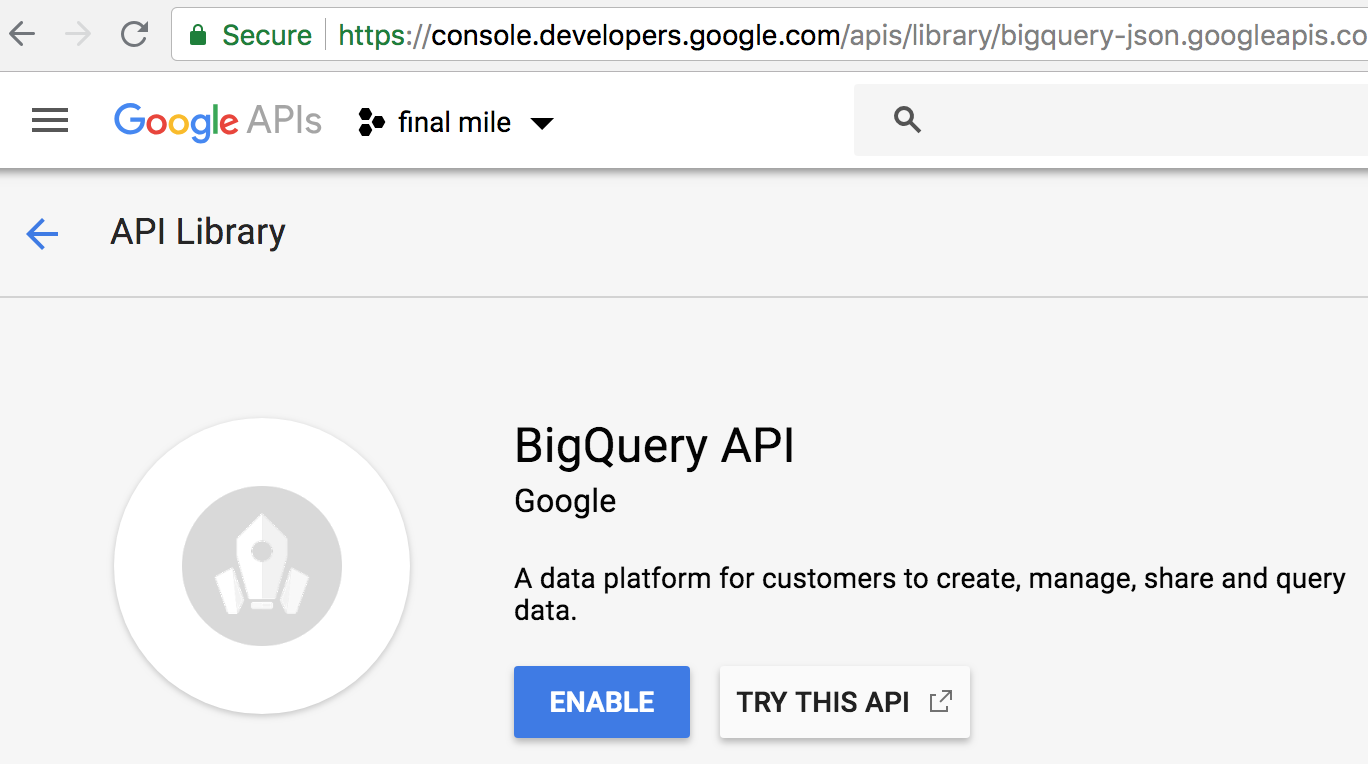
Task: Click the API Library page title
Action: (198, 232)
